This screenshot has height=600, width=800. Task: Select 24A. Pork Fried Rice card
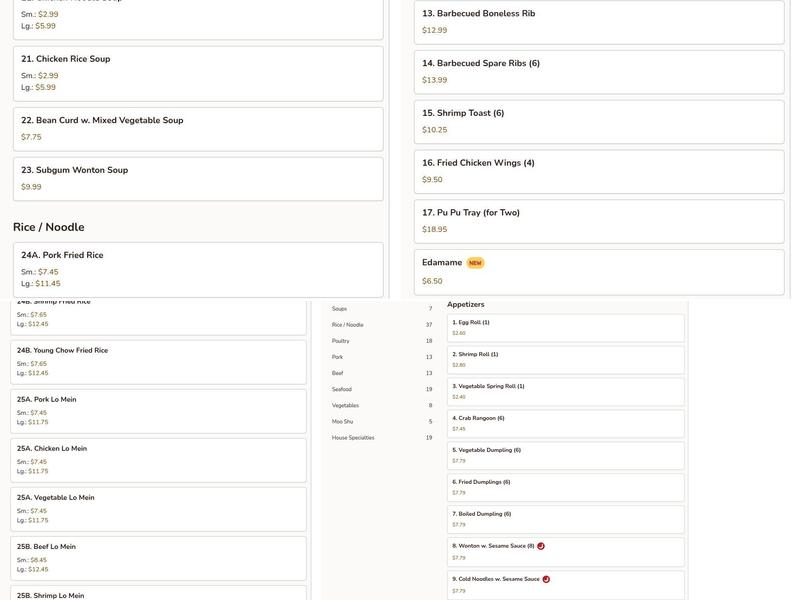coord(197,269)
